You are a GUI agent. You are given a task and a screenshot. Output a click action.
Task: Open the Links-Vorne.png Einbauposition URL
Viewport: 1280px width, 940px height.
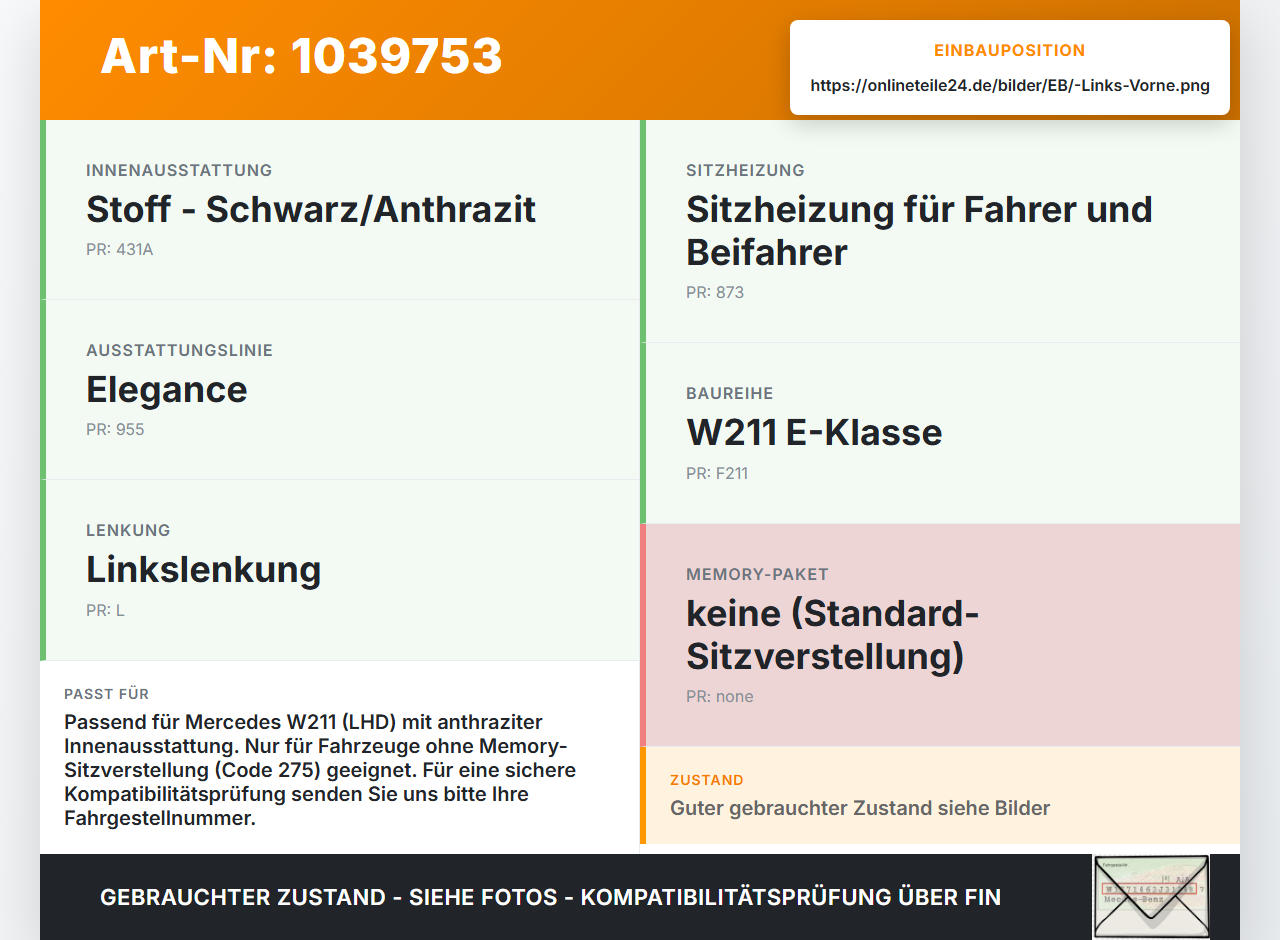click(x=1010, y=86)
